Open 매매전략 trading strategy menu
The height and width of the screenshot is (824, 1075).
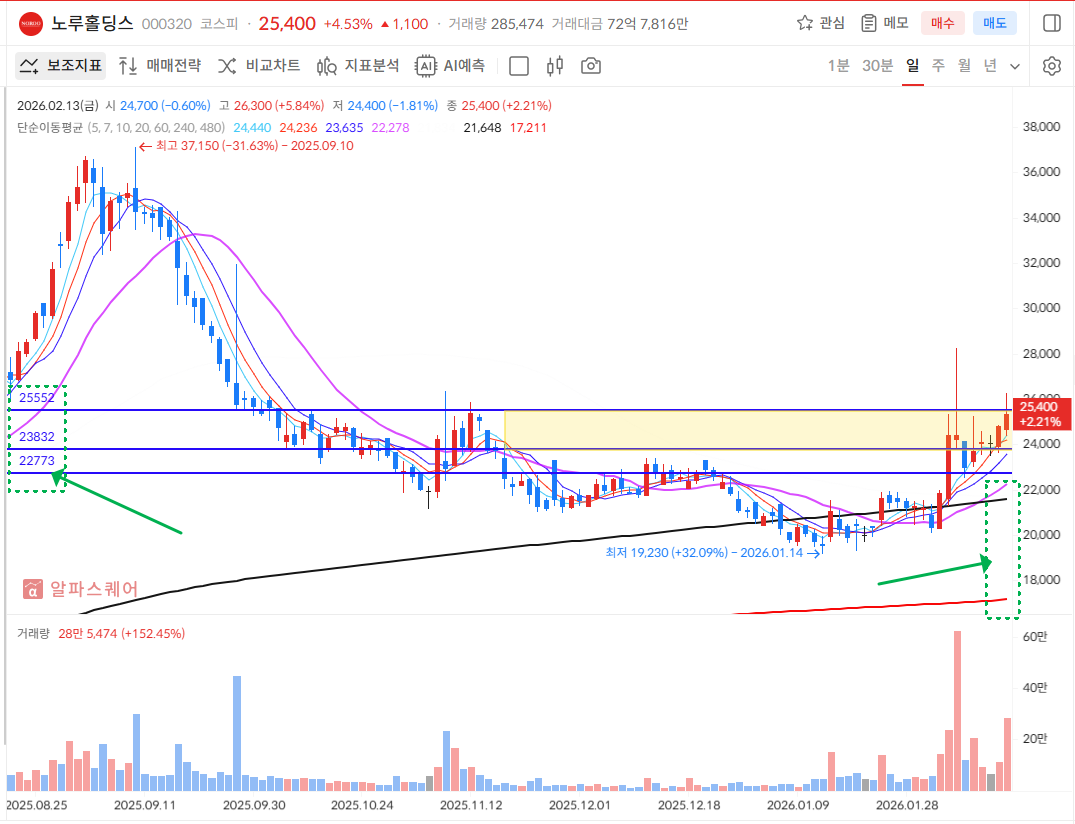160,66
